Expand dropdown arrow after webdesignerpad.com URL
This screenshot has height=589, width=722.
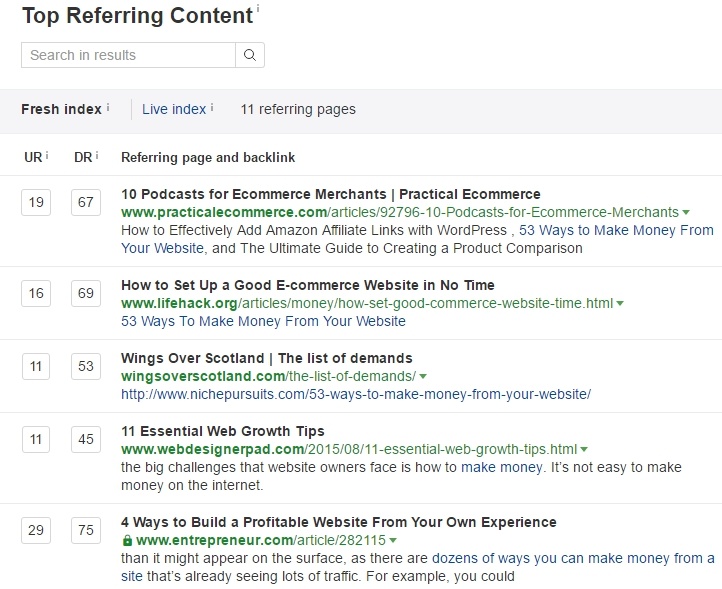pos(584,449)
